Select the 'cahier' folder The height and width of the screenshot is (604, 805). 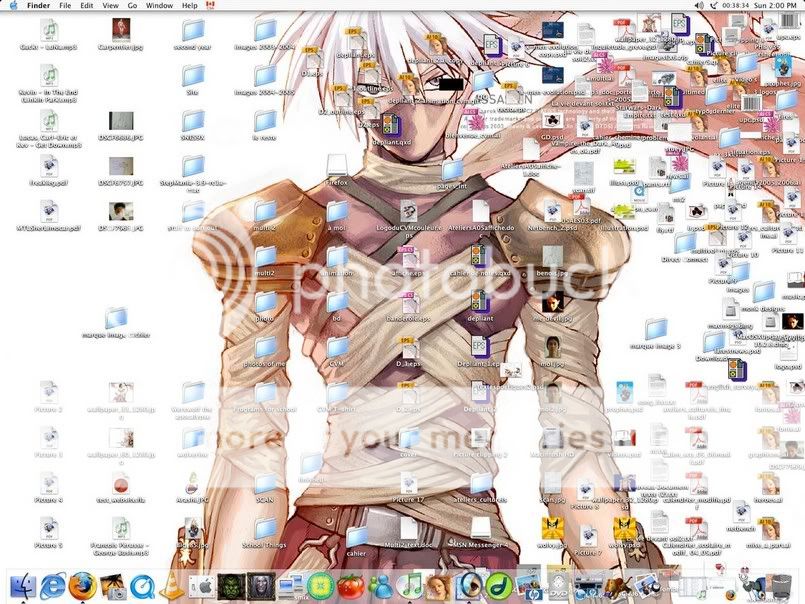(356, 537)
